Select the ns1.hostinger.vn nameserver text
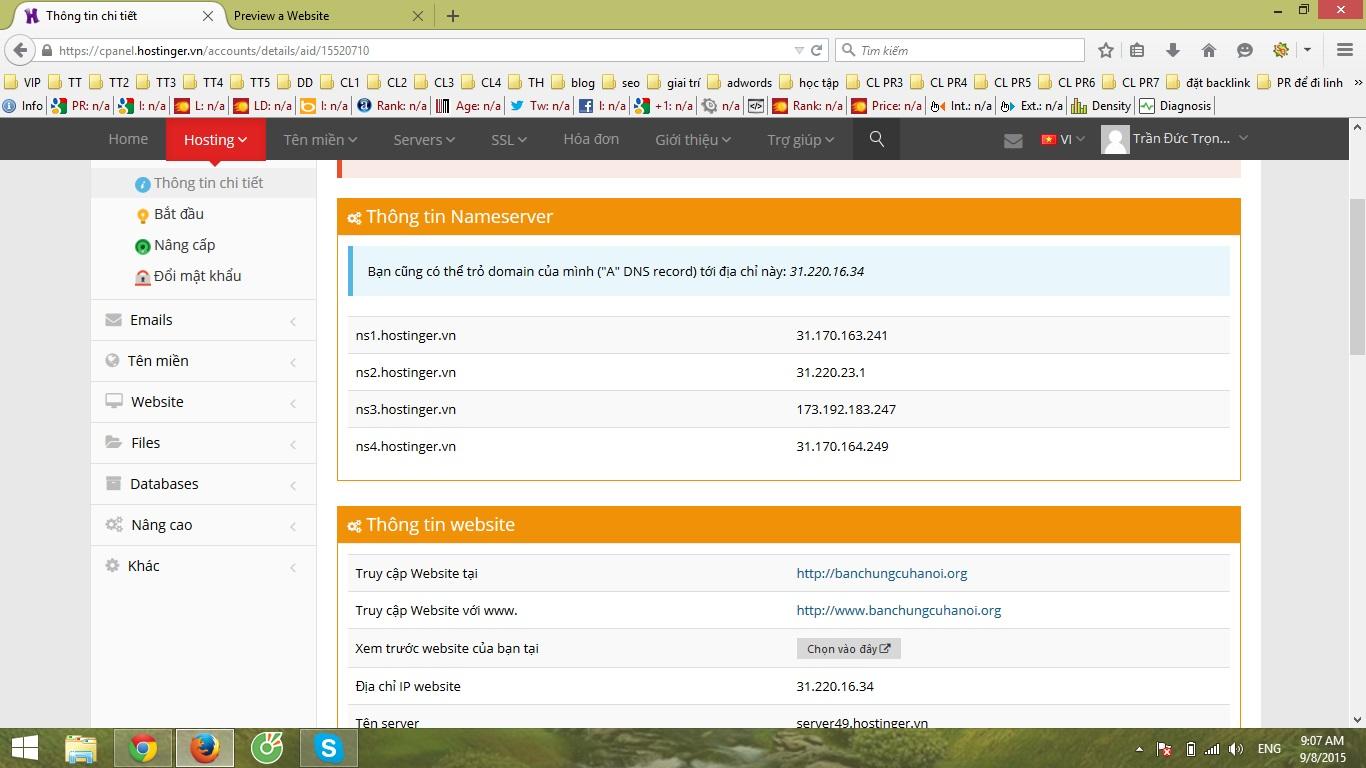Viewport: 1366px width, 768px height. (x=406, y=335)
